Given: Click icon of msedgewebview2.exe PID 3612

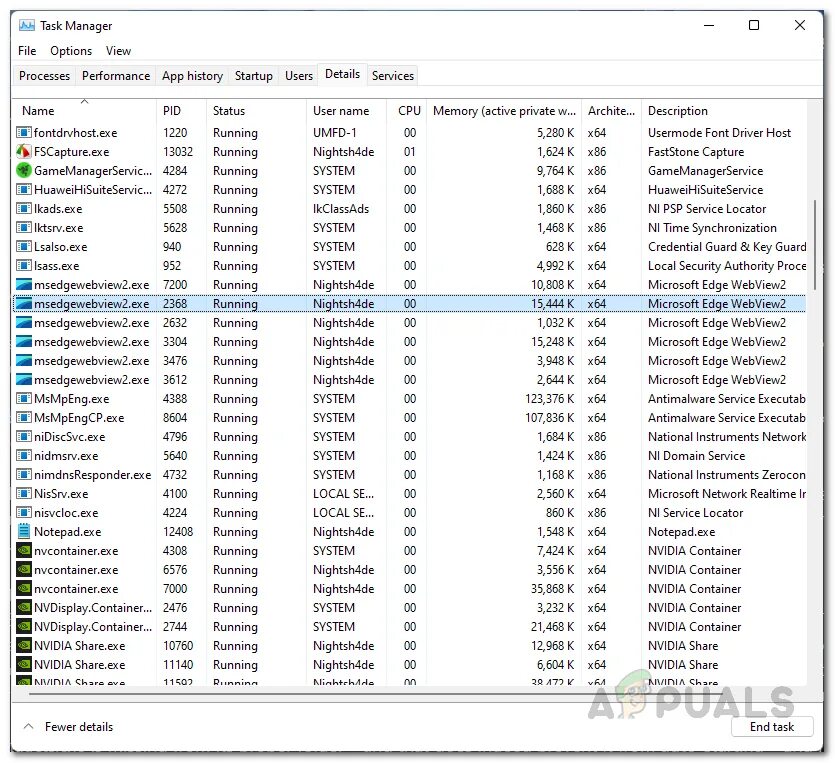Looking at the screenshot, I should (23, 380).
